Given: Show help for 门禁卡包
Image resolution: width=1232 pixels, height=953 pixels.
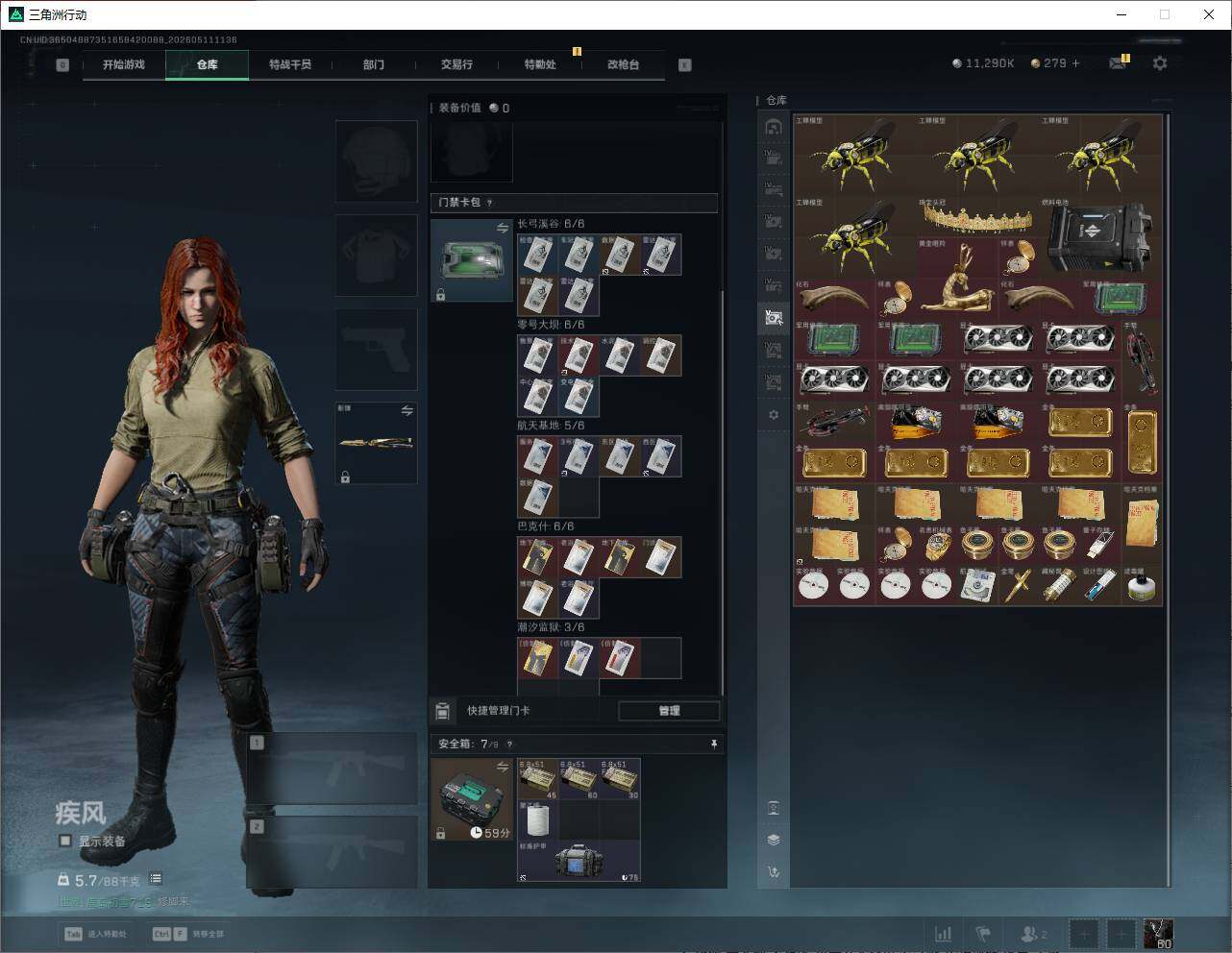Looking at the screenshot, I should 490,203.
